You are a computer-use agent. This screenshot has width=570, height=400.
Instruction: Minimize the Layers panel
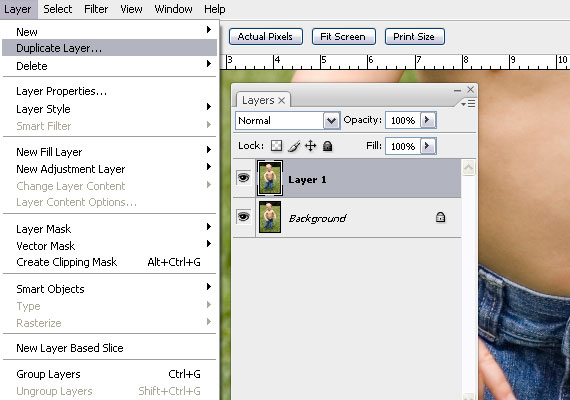pos(457,90)
